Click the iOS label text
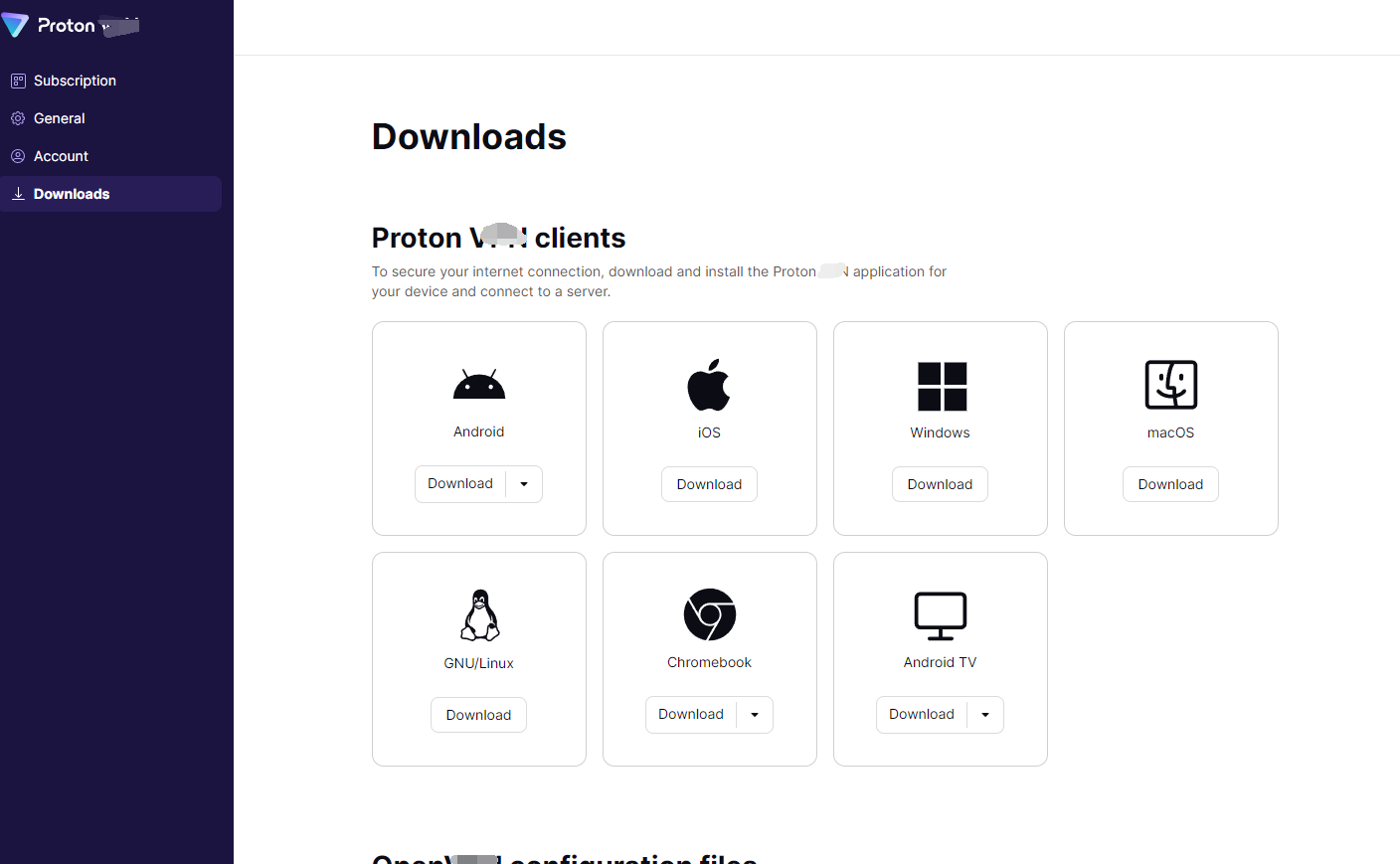This screenshot has width=1400, height=864. coord(709,432)
